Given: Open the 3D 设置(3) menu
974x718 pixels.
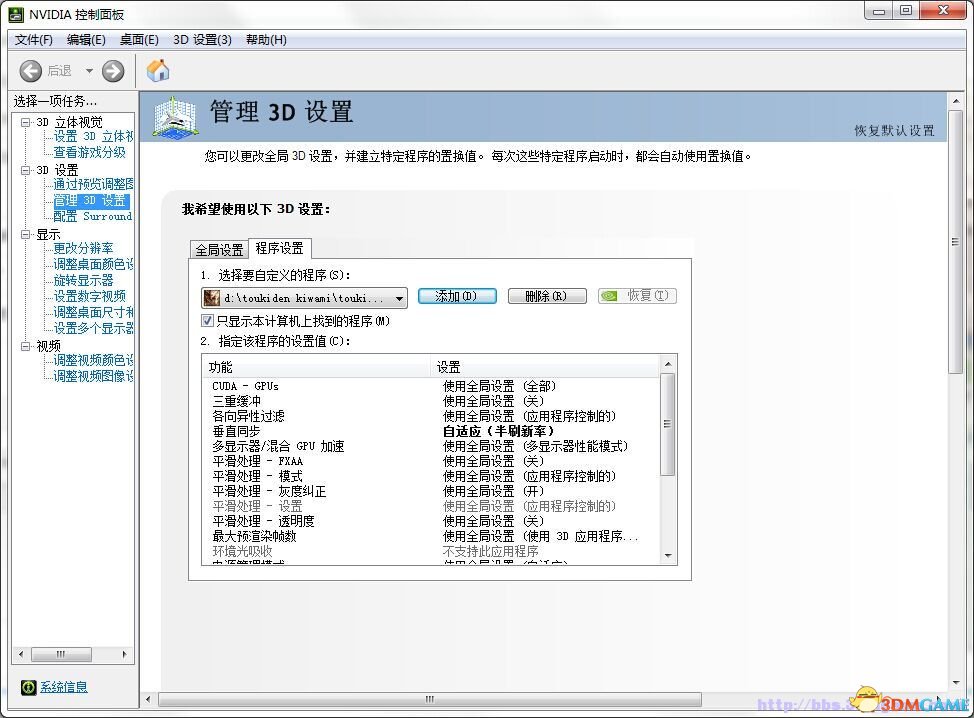Looking at the screenshot, I should [203, 40].
